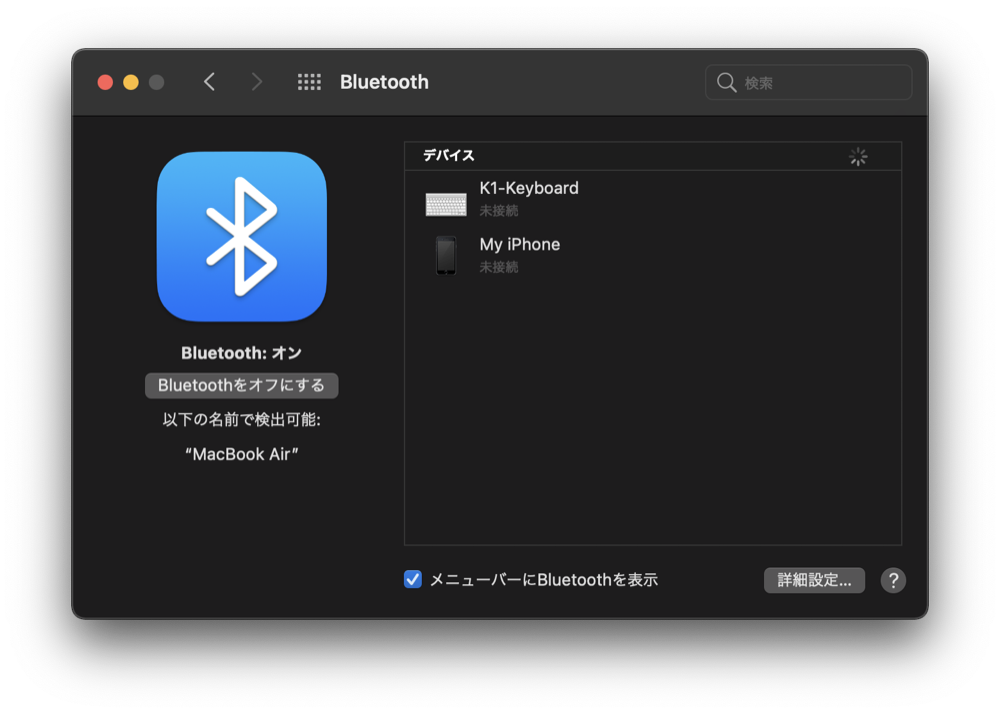The height and width of the screenshot is (714, 1000).
Task: Click 以下の名前で検出可能 label
Action: [x=242, y=419]
